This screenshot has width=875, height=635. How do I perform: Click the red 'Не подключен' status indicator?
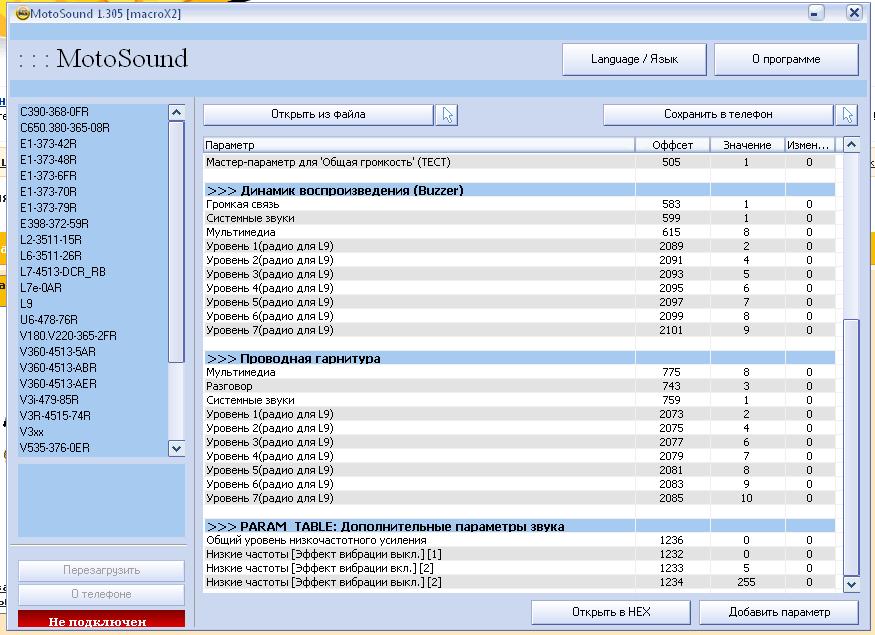[x=102, y=620]
